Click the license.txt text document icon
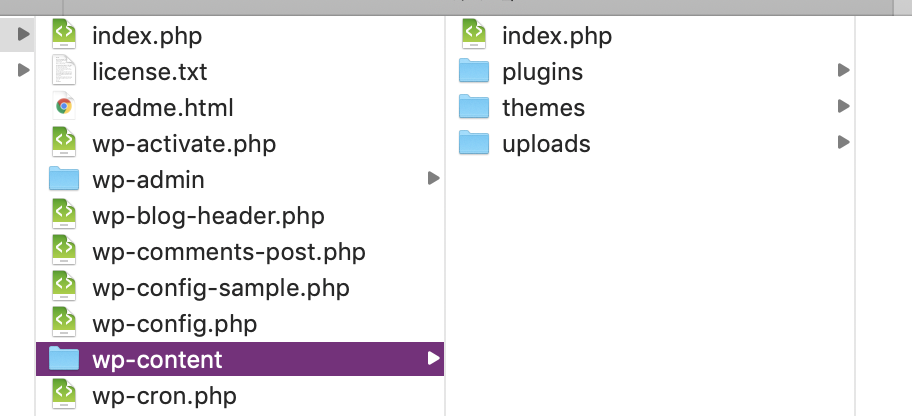912x416 pixels. tap(64, 71)
